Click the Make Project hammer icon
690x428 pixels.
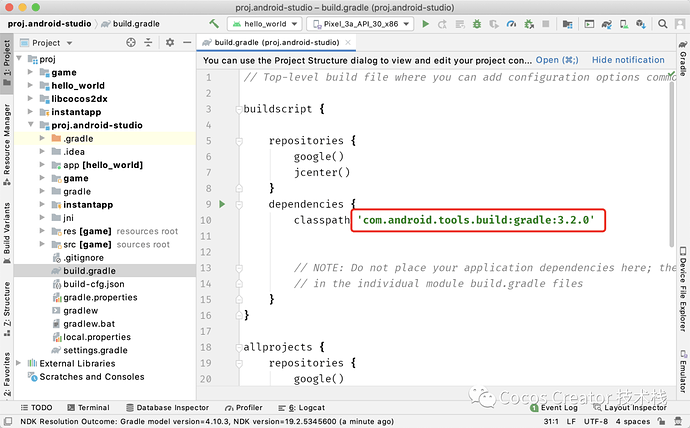point(214,23)
